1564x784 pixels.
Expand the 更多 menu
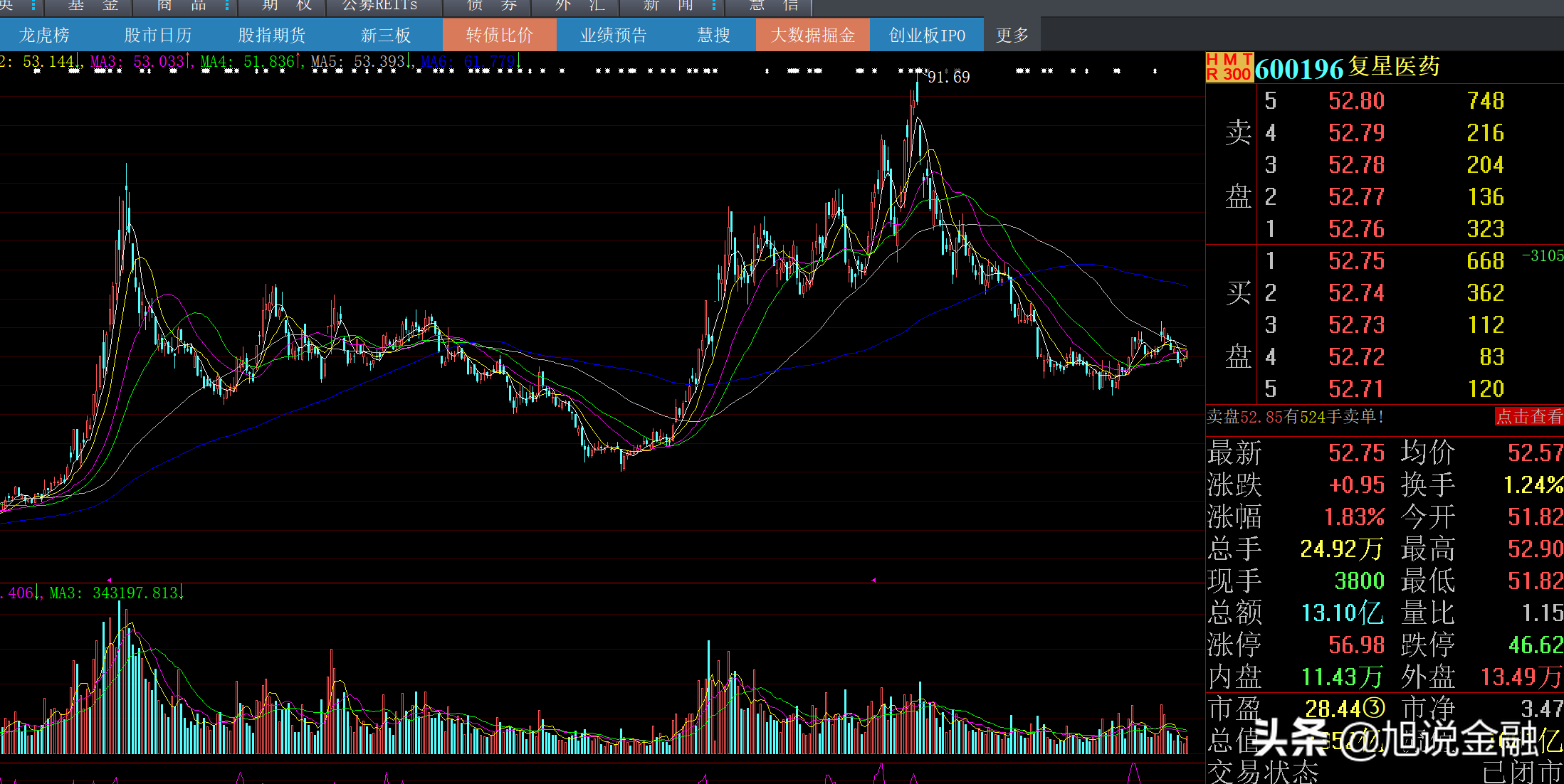point(1012,35)
